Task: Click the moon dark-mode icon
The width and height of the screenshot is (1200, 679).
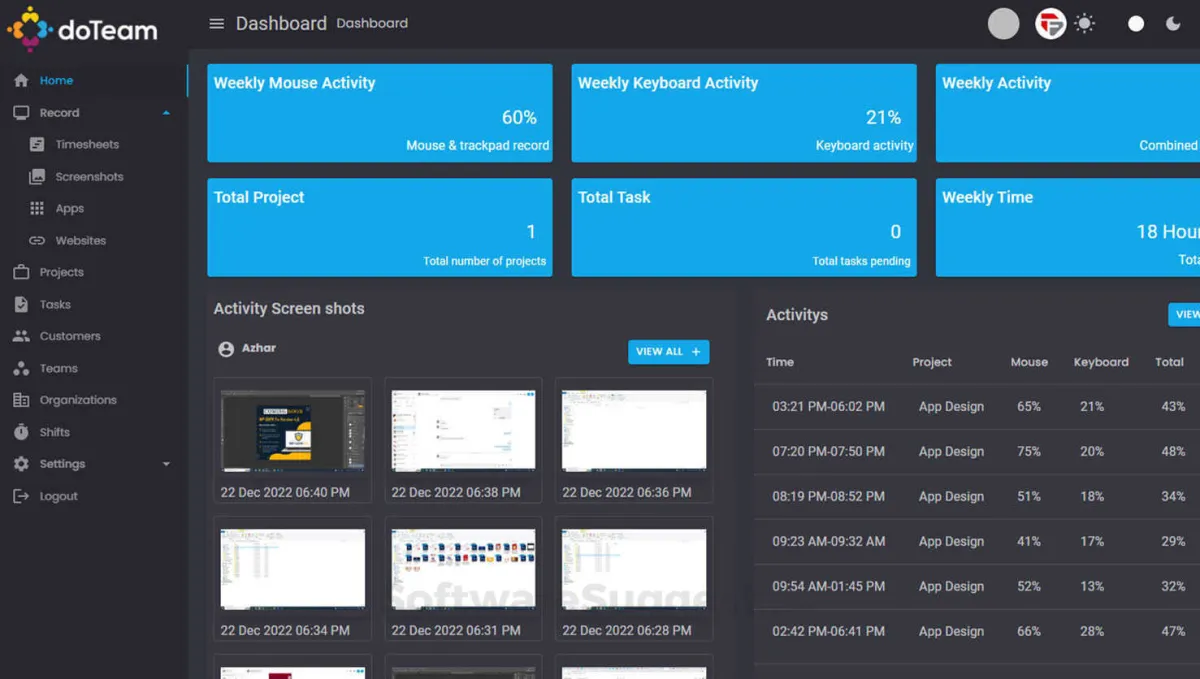Action: (x=1173, y=23)
